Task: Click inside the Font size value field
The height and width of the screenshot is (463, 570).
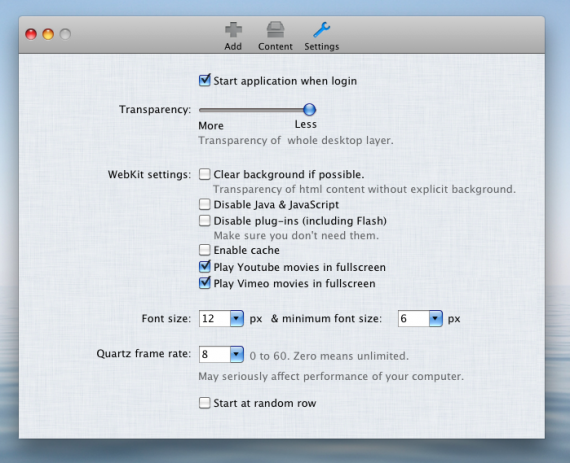Action: click(214, 319)
